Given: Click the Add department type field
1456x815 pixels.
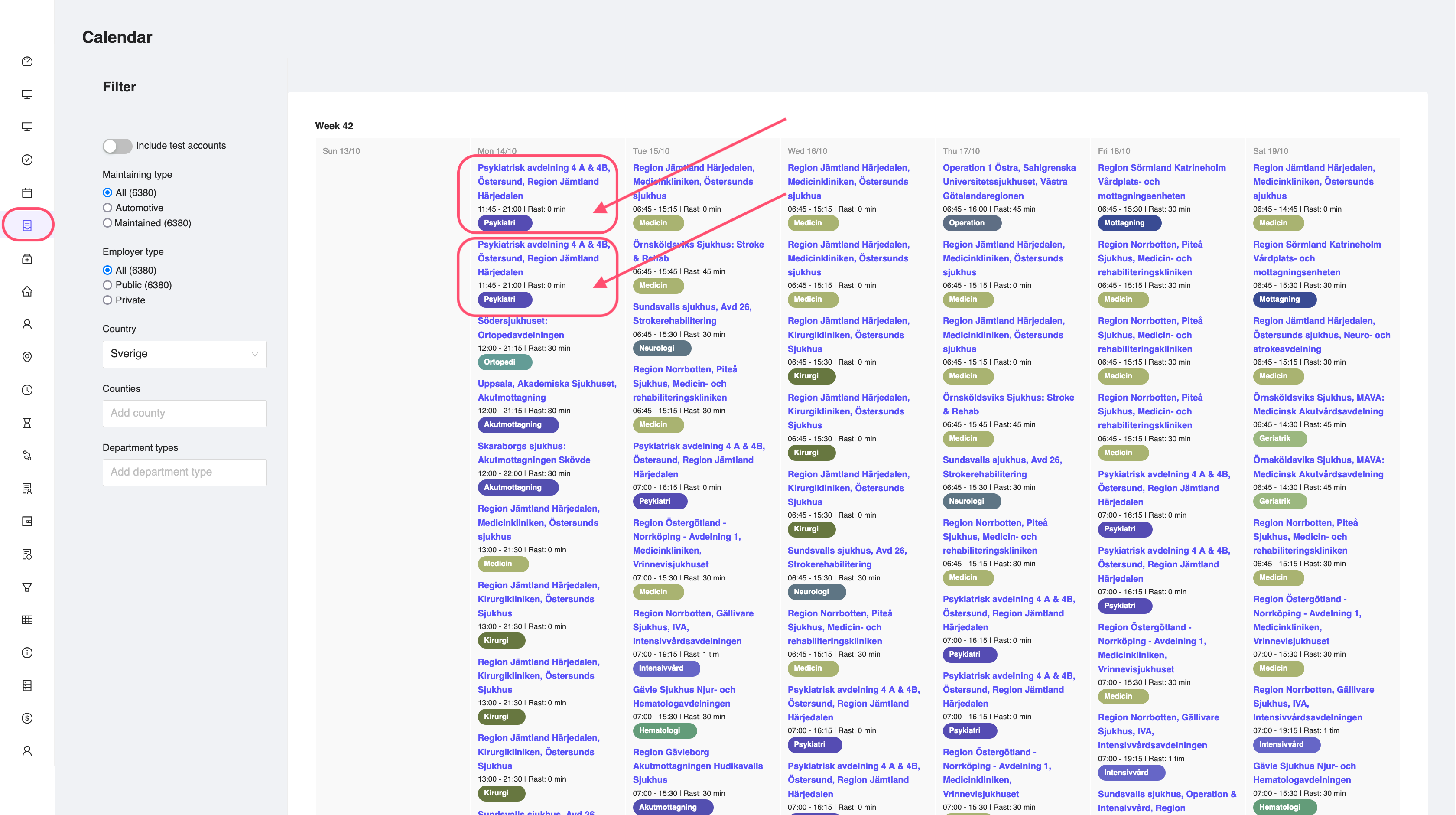Looking at the screenshot, I should tap(184, 472).
